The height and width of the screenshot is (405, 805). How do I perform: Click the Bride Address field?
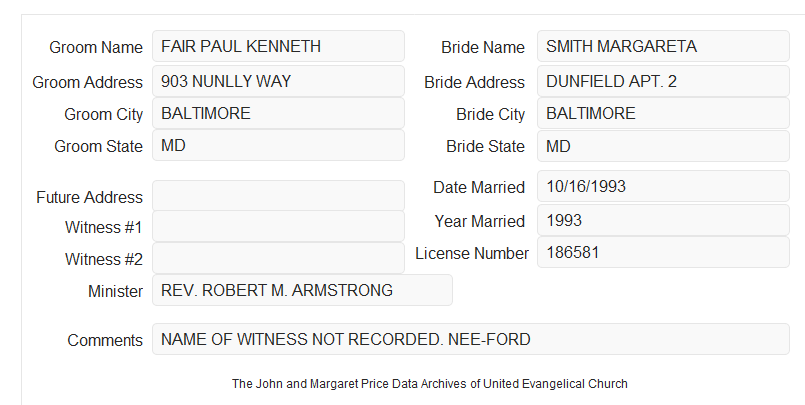(663, 81)
